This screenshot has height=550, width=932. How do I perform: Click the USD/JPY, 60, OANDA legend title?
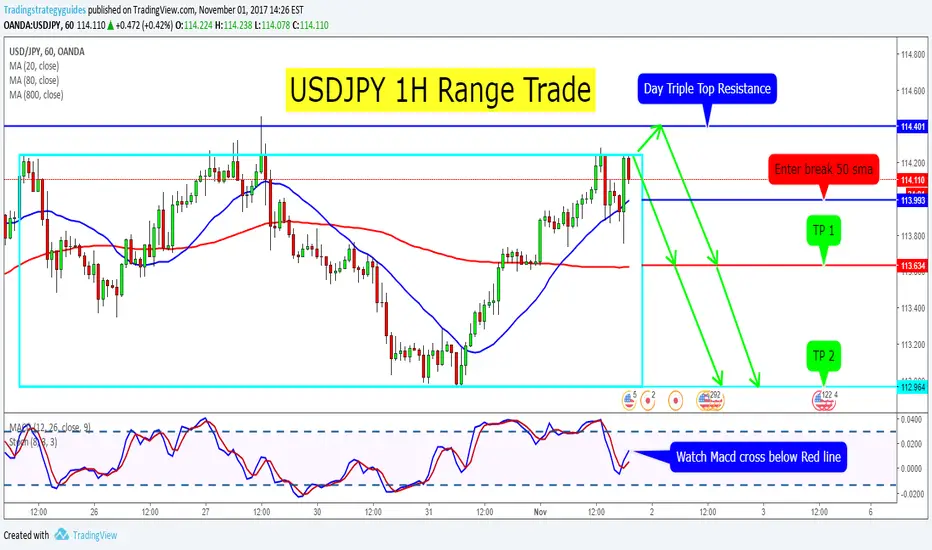[x=46, y=52]
